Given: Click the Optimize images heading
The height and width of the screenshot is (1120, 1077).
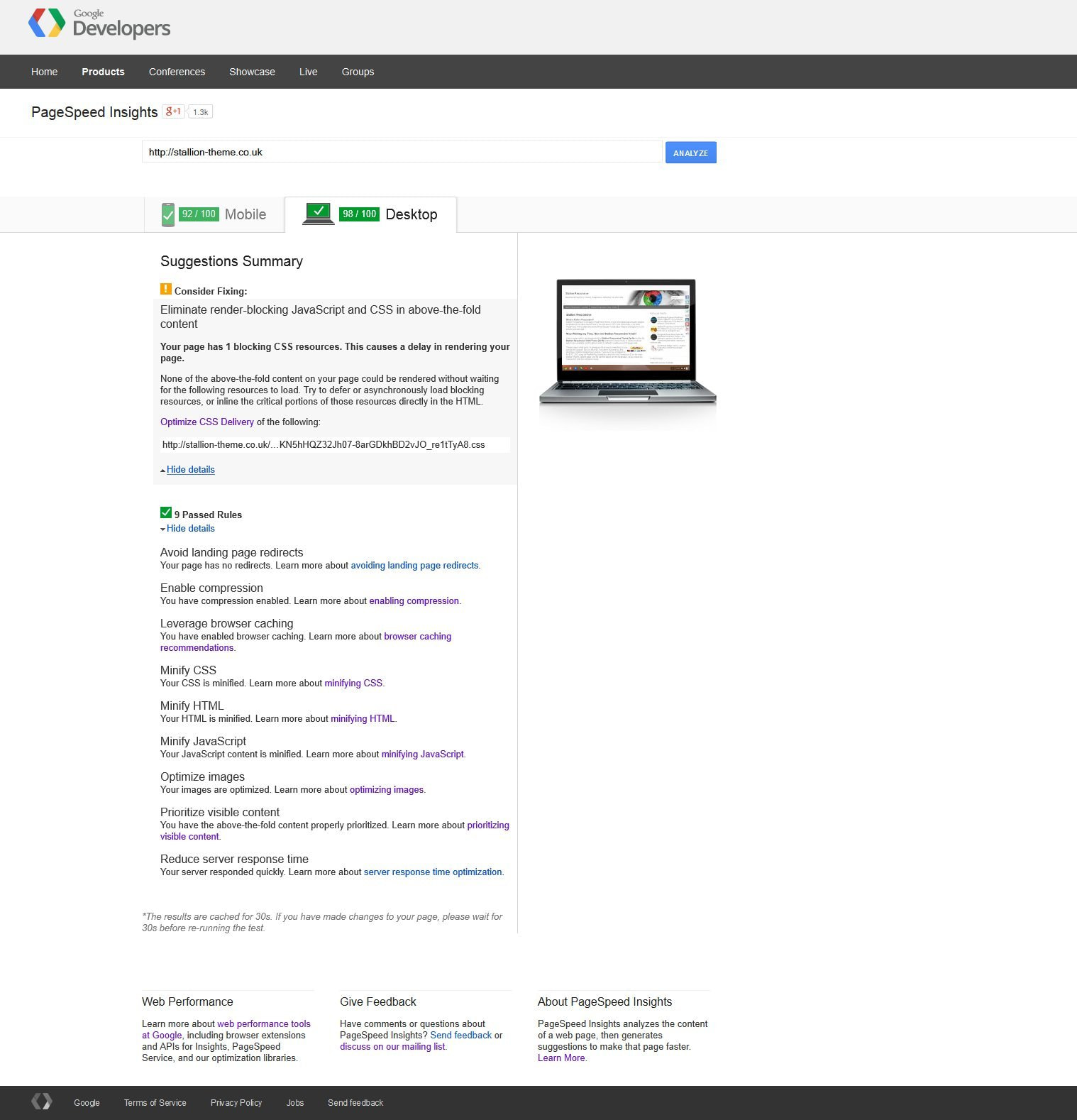Looking at the screenshot, I should [202, 777].
